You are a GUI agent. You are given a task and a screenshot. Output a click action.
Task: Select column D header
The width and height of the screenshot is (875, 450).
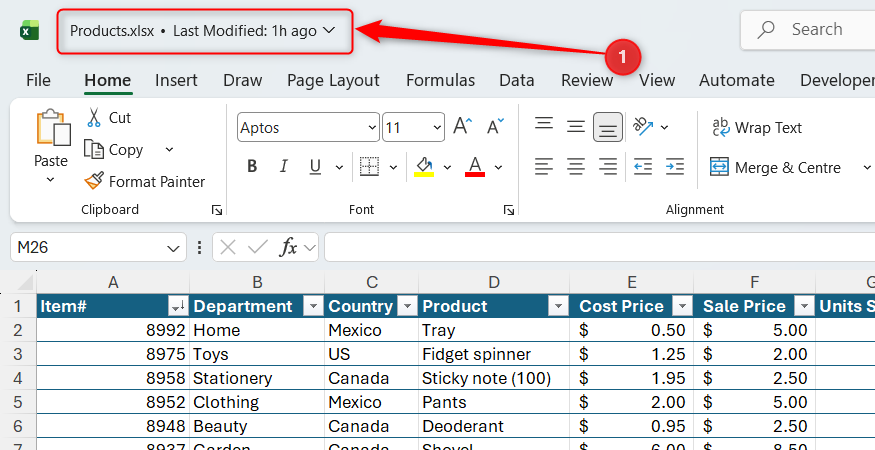pyautogui.click(x=494, y=283)
